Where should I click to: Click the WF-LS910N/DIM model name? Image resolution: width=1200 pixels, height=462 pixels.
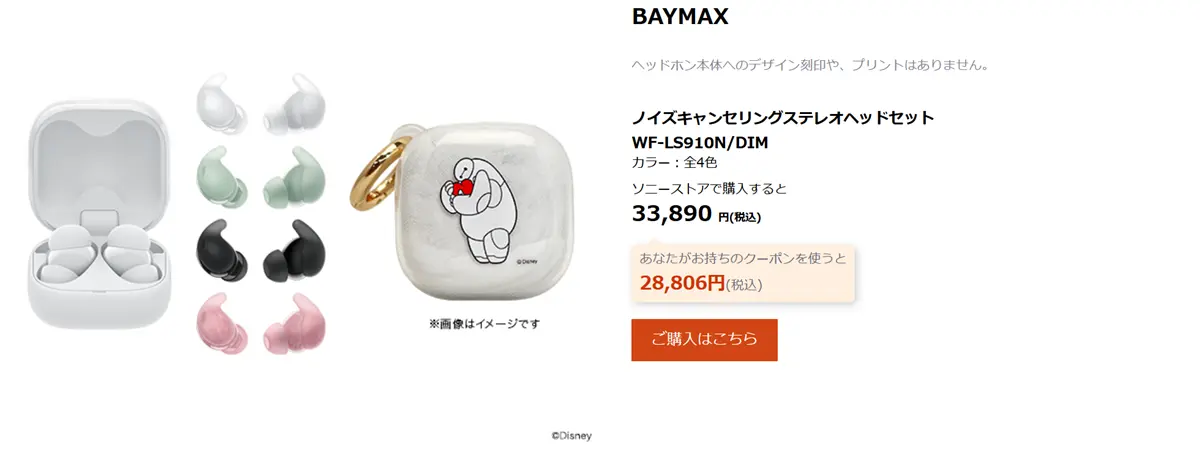[x=700, y=142]
